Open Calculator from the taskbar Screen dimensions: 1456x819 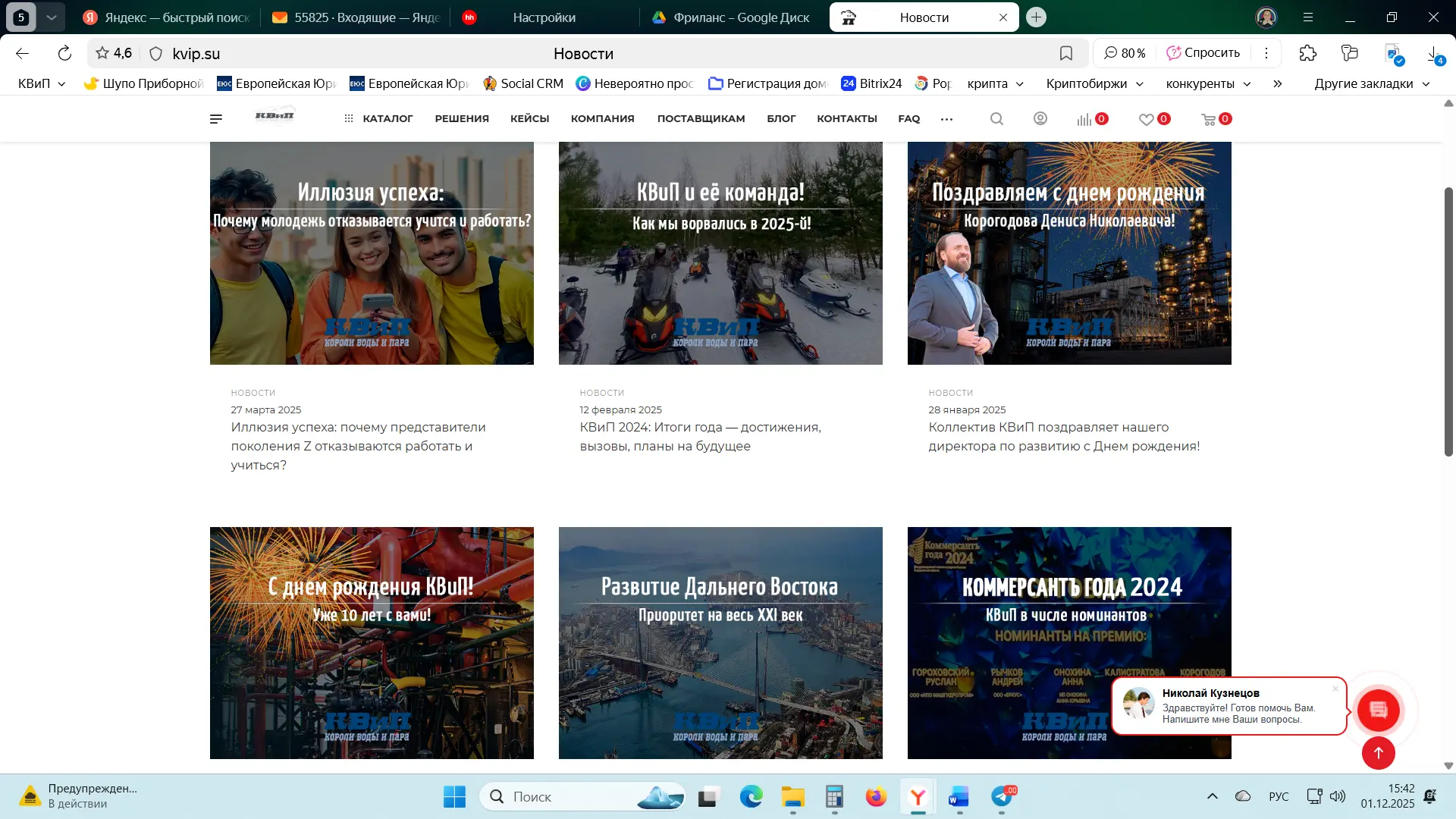pos(834,797)
